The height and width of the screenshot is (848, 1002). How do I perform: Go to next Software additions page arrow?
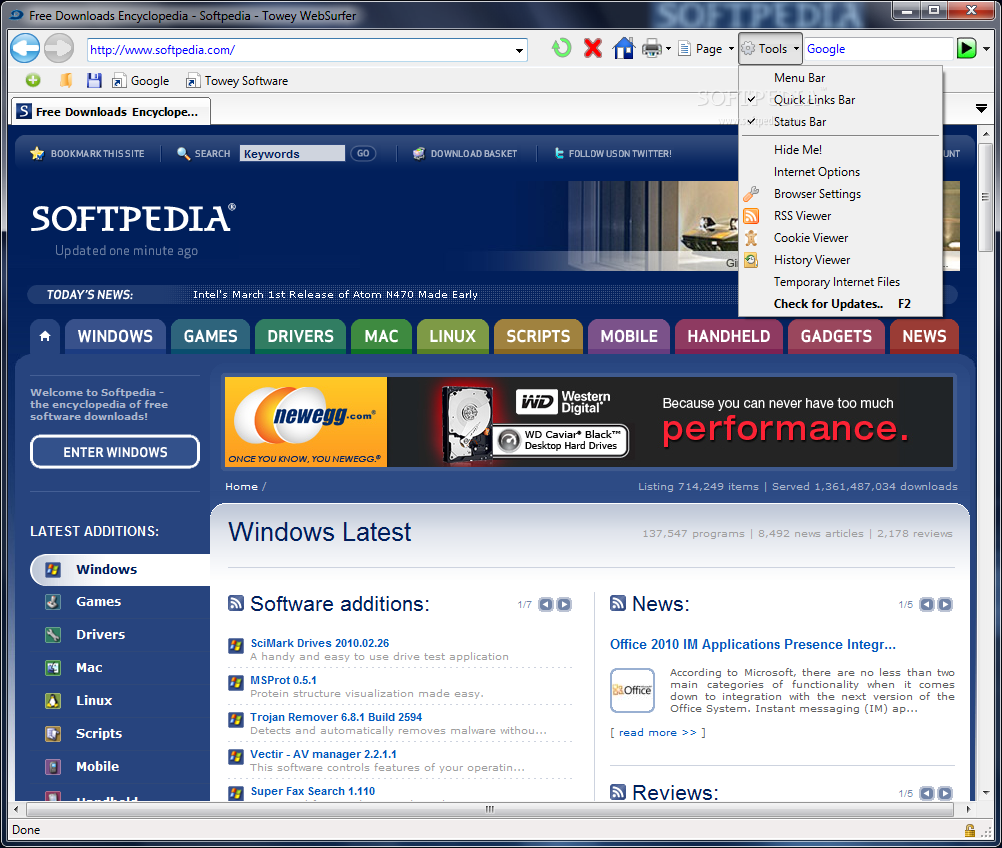(564, 605)
